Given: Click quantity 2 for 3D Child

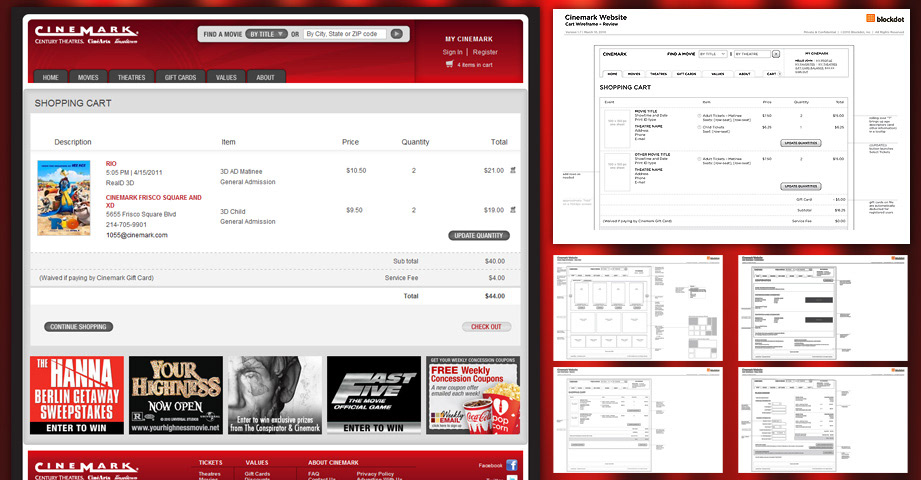Looking at the screenshot, I should 414,210.
